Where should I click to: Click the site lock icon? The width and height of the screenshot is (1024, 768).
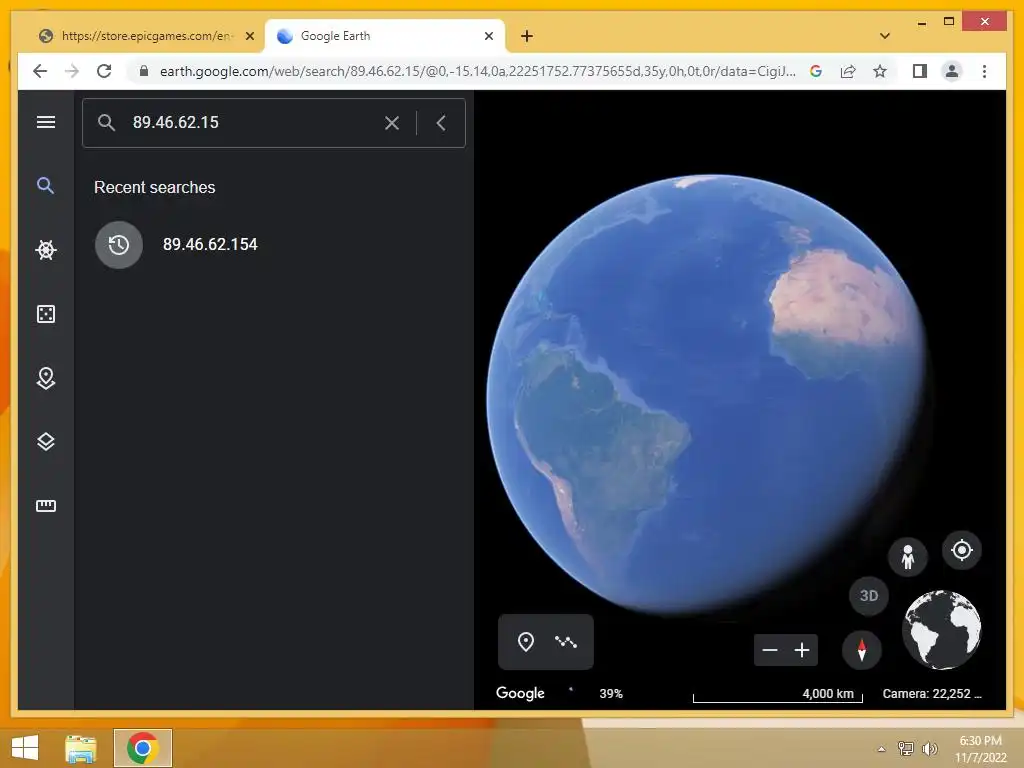144,71
